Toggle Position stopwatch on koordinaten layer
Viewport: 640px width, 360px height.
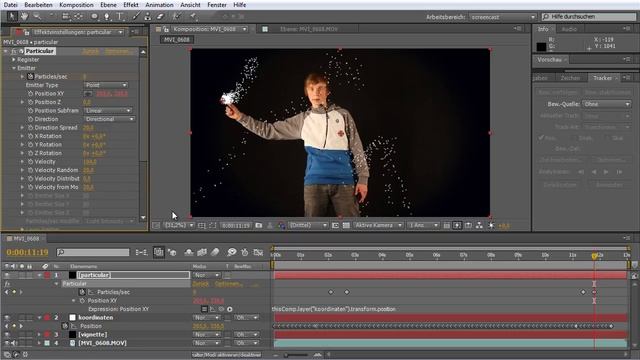[65, 326]
